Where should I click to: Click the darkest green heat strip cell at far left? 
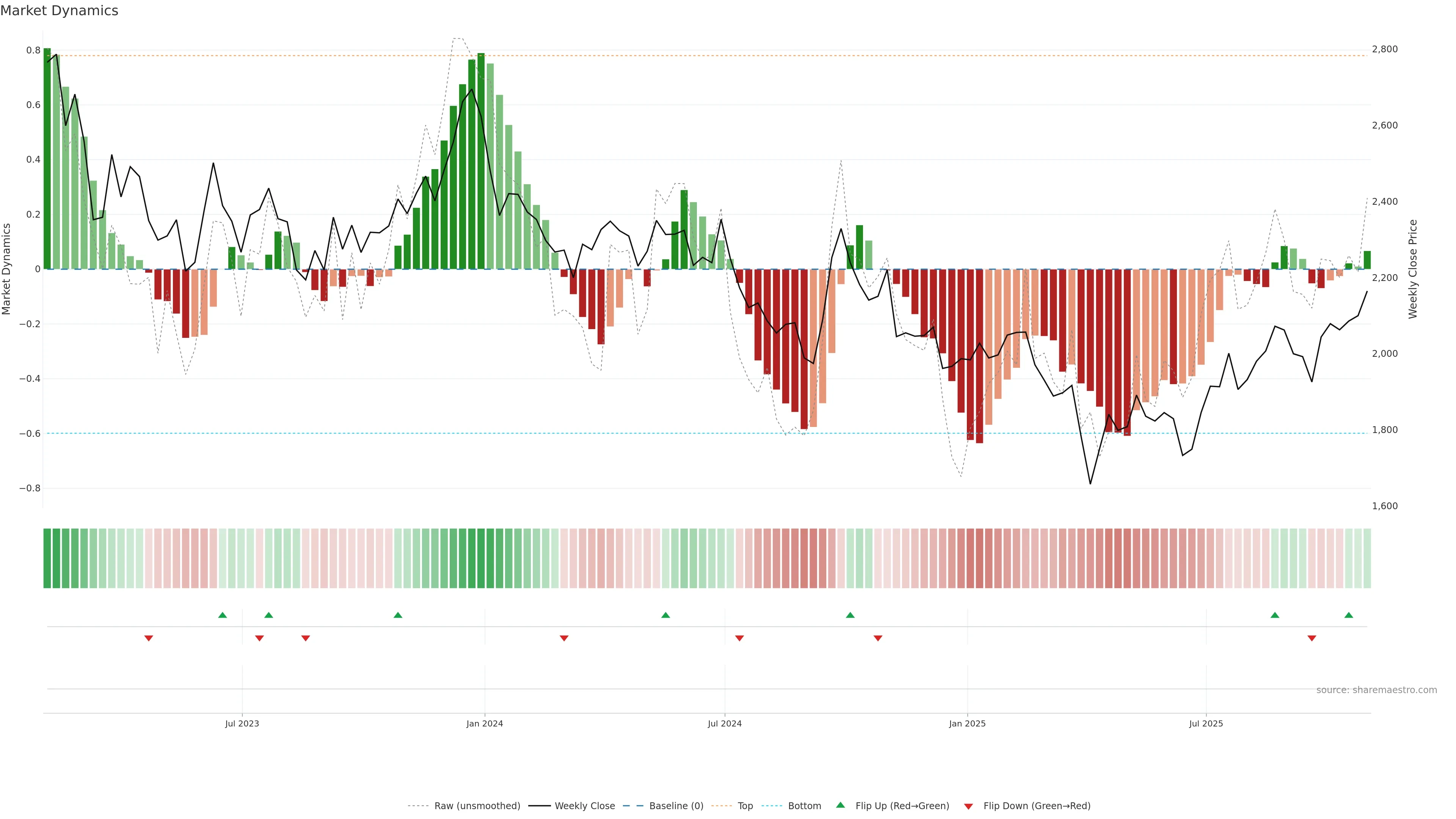pos(47,559)
